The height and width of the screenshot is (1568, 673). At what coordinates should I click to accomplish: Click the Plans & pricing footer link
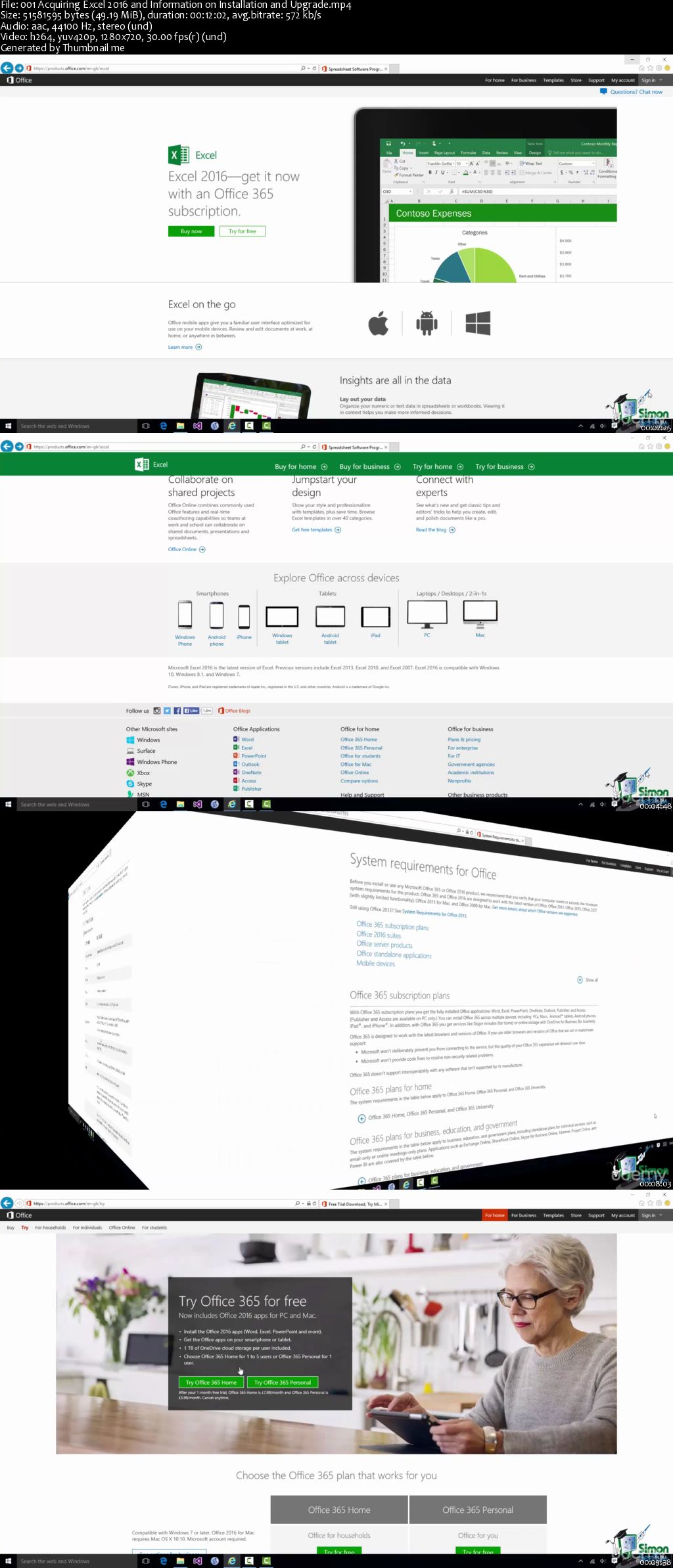[x=464, y=739]
